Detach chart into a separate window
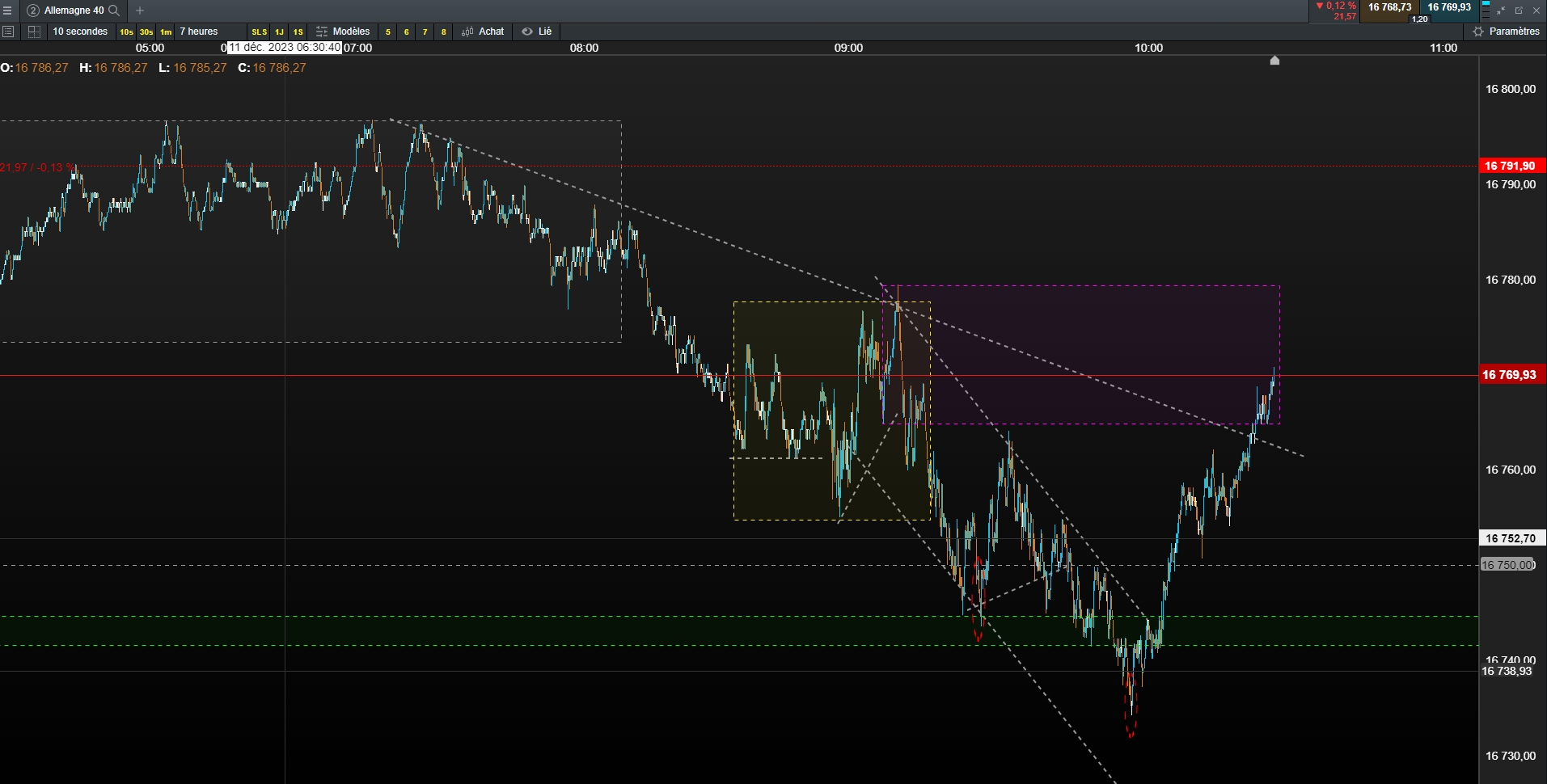 (x=1519, y=11)
